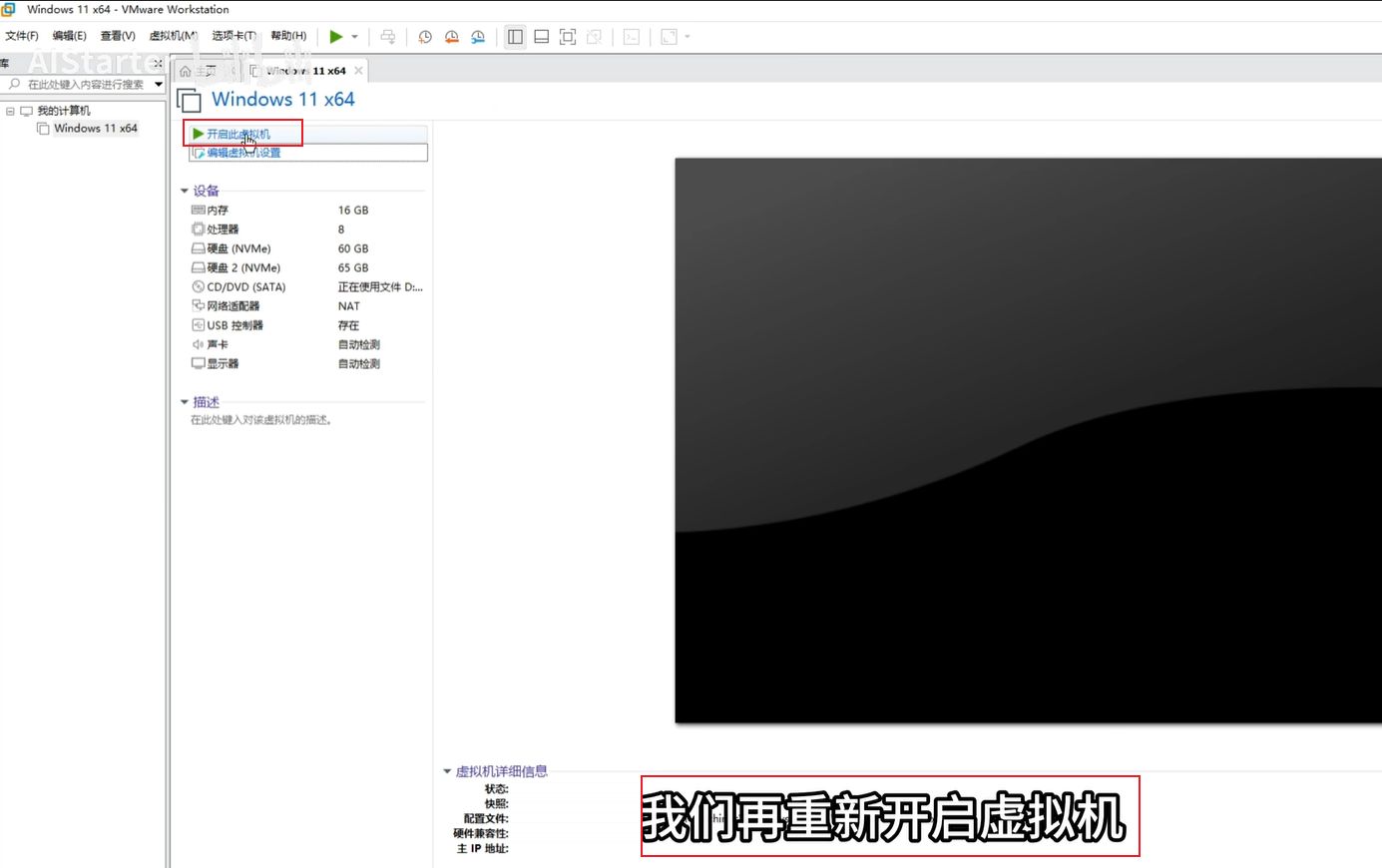Enter full screen mode icon
This screenshot has height=868, width=1382.
pyautogui.click(x=568, y=37)
